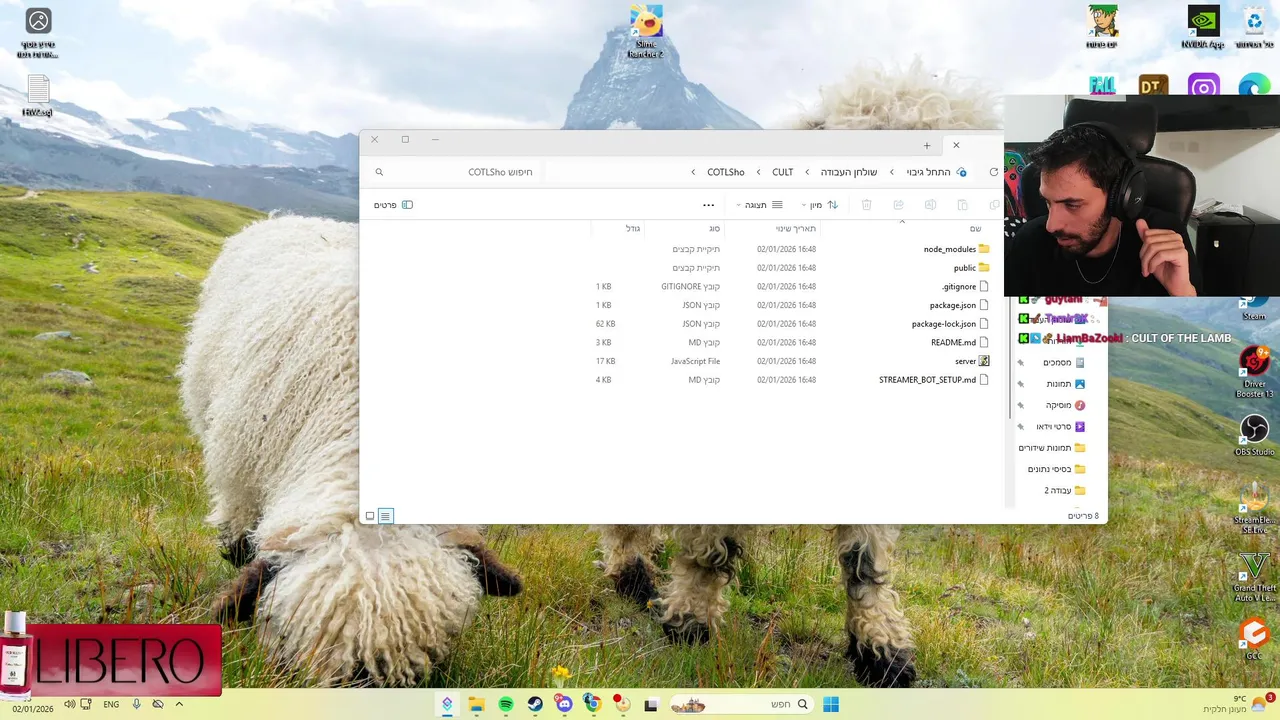
Task: Select the STREAMER_BOT_SETUP.md file icon
Action: pos(984,380)
